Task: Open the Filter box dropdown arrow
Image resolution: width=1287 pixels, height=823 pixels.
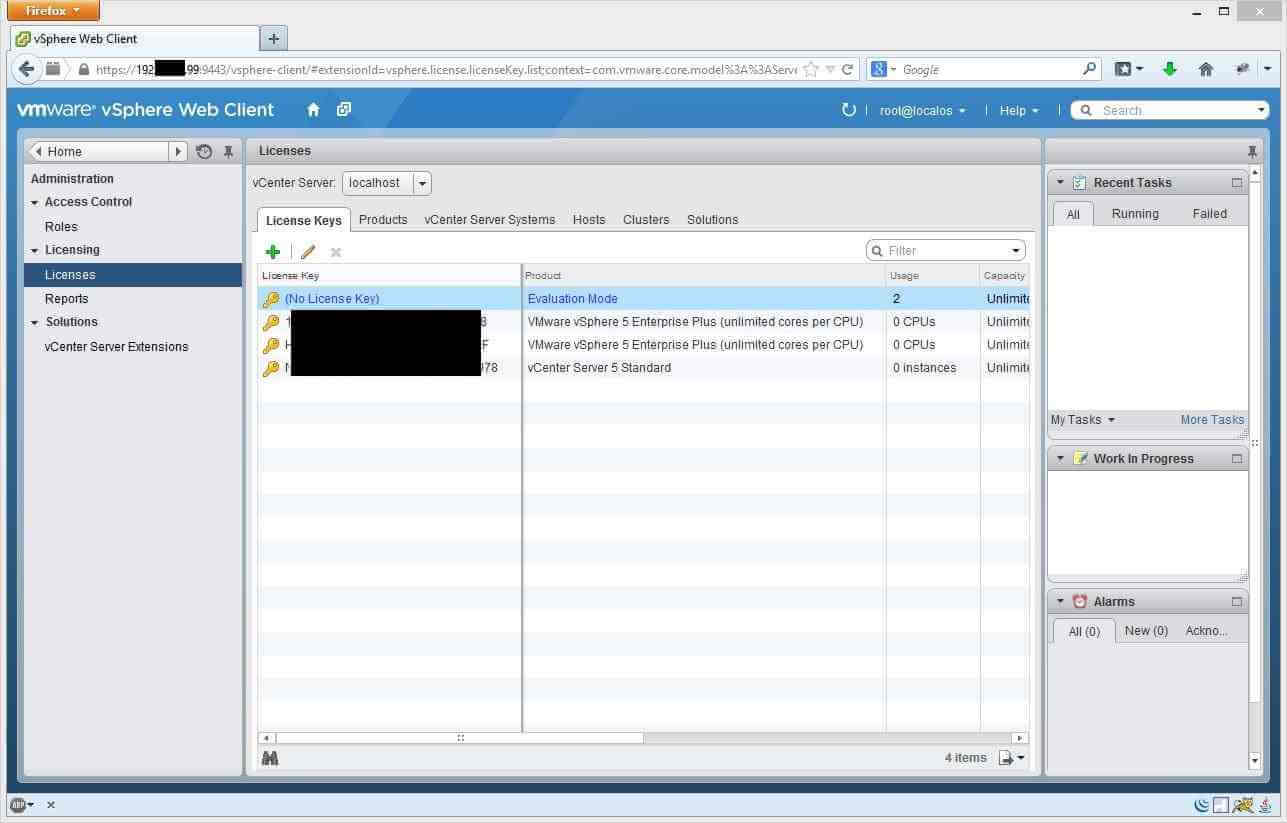Action: click(x=1016, y=251)
